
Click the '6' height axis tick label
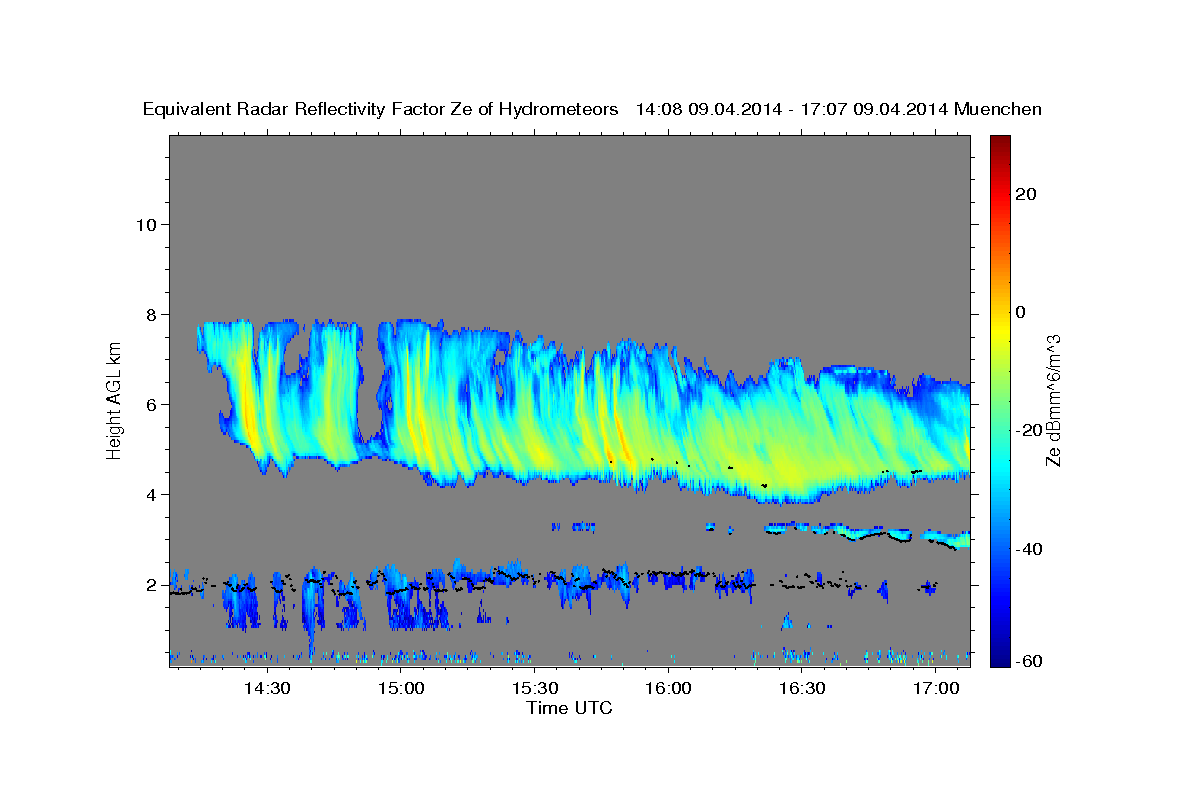click(x=152, y=404)
